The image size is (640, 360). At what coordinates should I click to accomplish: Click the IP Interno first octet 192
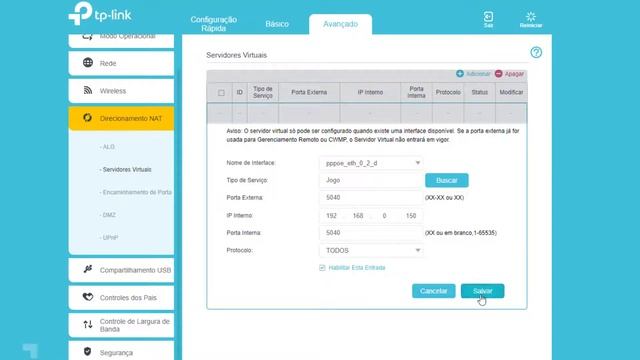(331, 216)
